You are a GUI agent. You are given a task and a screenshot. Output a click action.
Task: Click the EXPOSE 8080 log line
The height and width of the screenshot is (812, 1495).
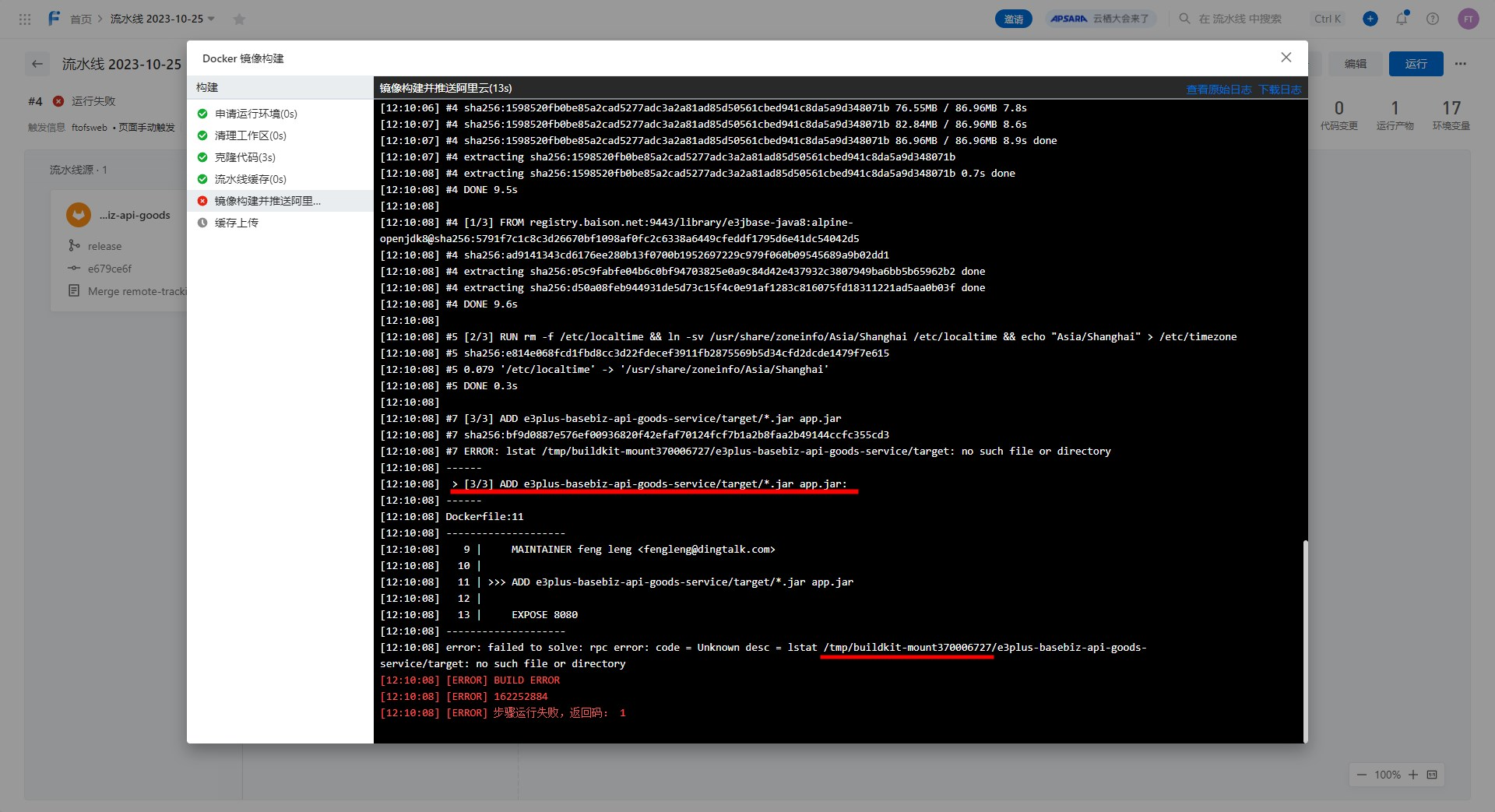click(479, 615)
